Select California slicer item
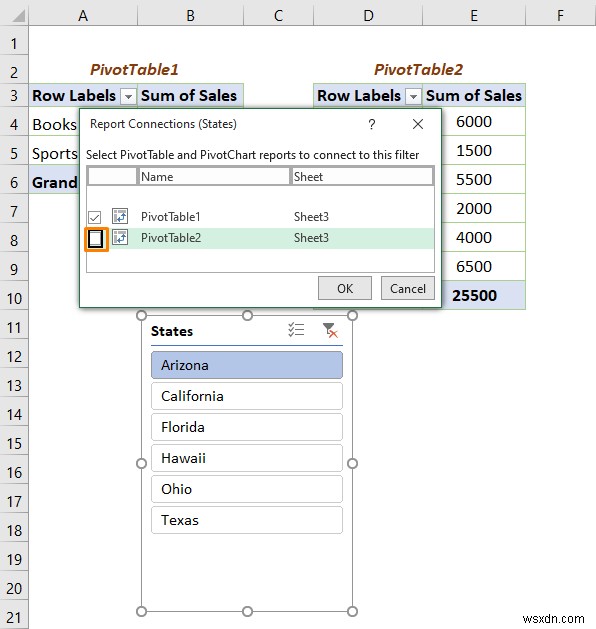The height and width of the screenshot is (629, 596). tap(247, 396)
